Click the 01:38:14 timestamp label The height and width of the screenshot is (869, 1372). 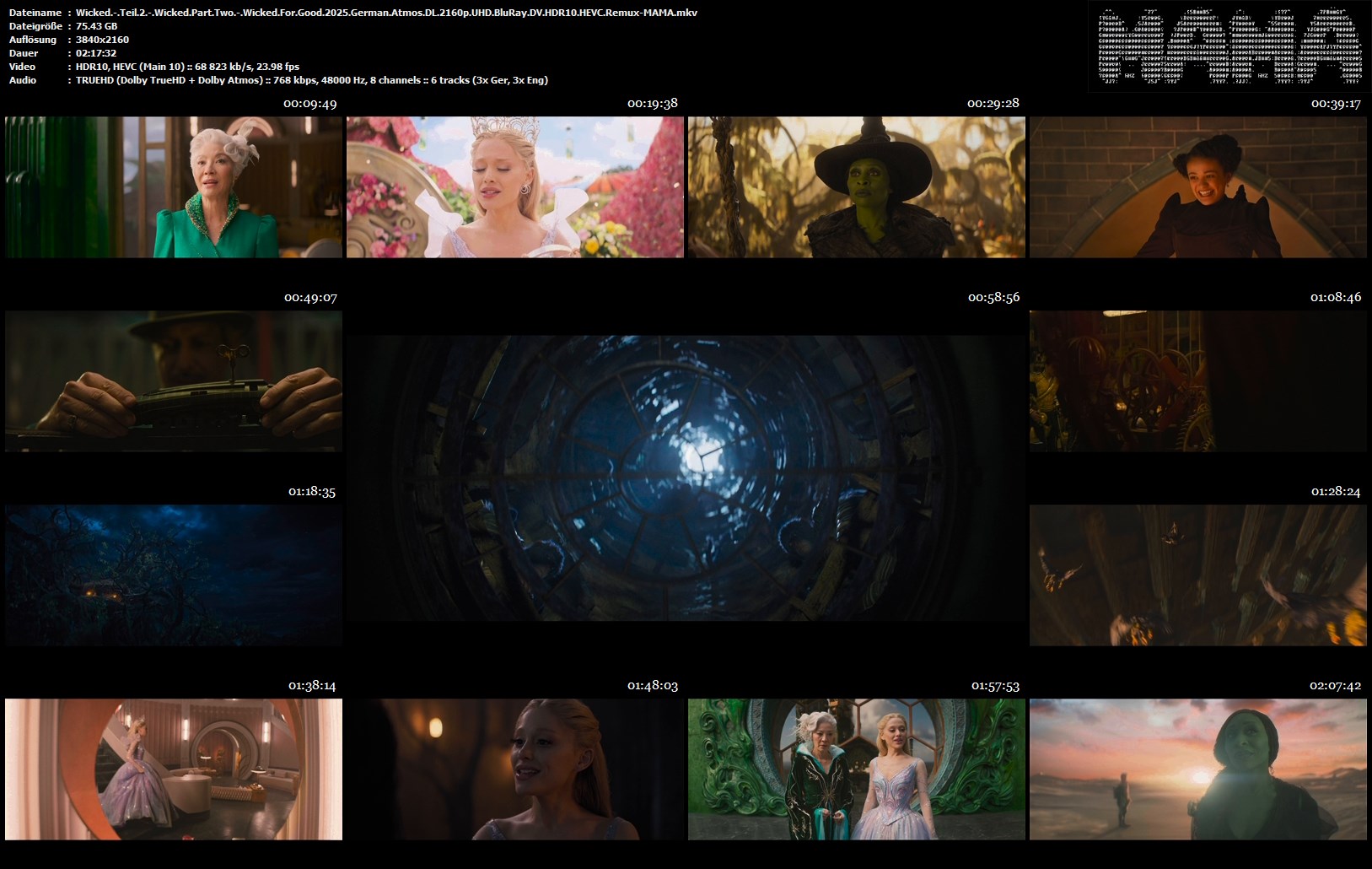point(312,686)
